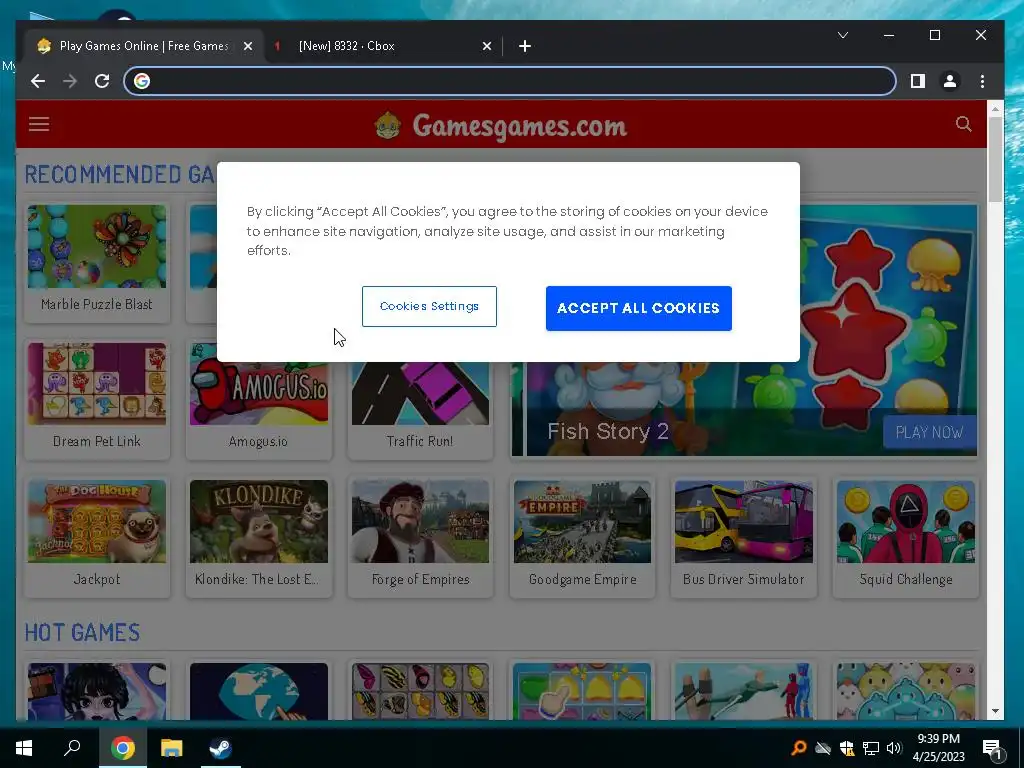Open the hamburger menu on Gamesgames
1024x768 pixels.
[39, 124]
